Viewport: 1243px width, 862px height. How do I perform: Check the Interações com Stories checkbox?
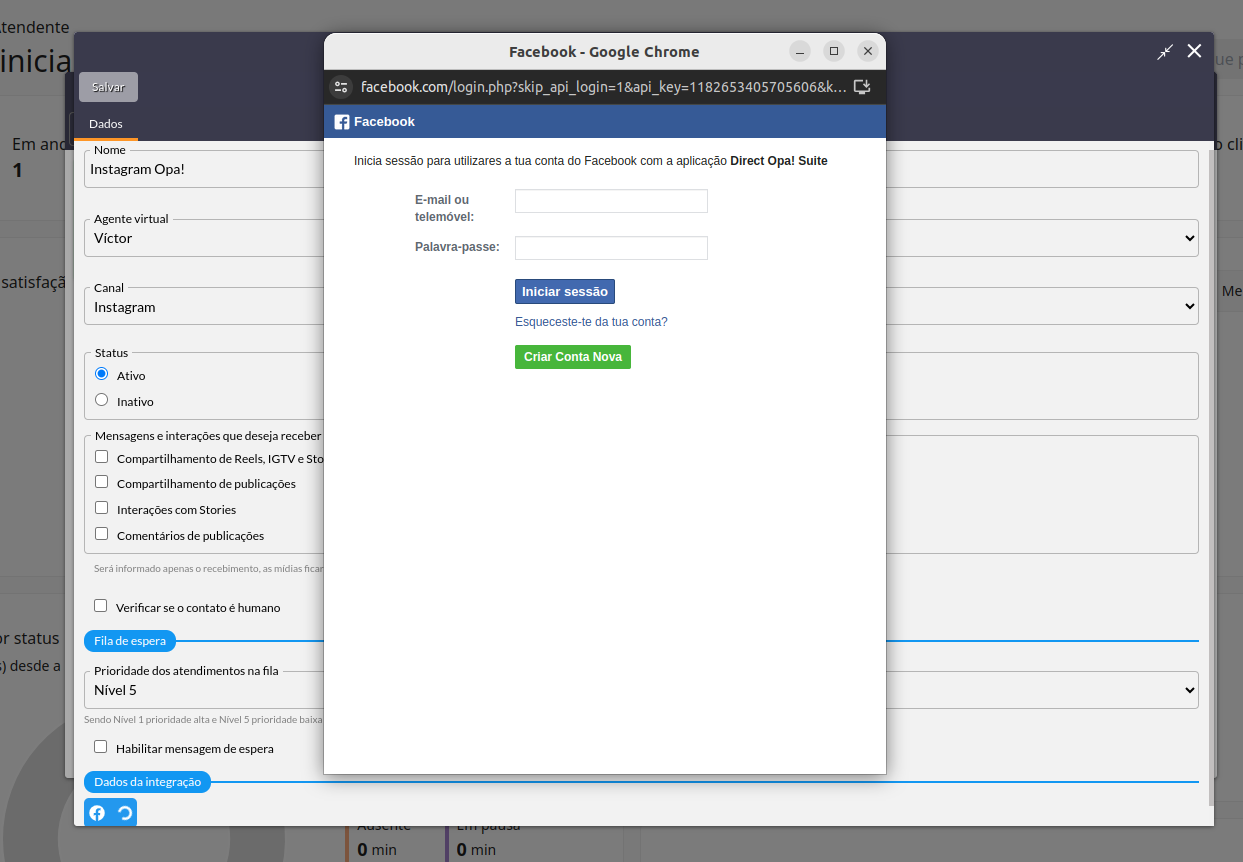point(101,508)
